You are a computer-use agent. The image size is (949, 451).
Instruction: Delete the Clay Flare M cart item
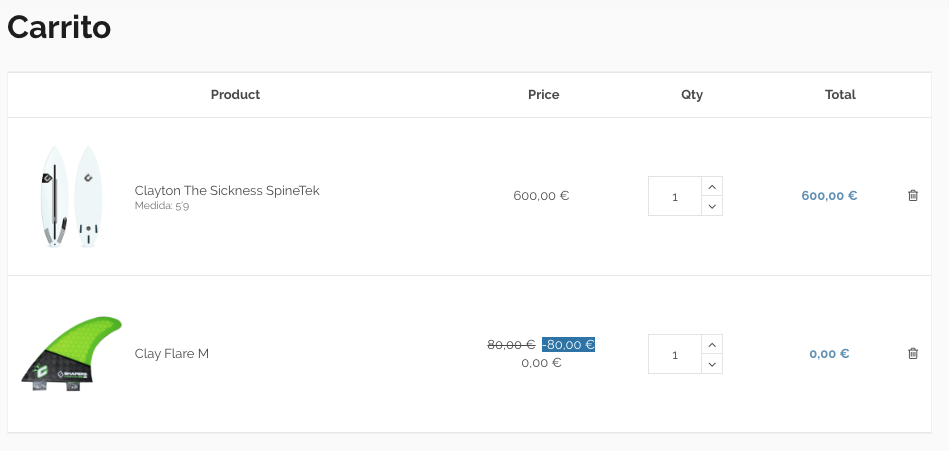pyautogui.click(x=912, y=353)
